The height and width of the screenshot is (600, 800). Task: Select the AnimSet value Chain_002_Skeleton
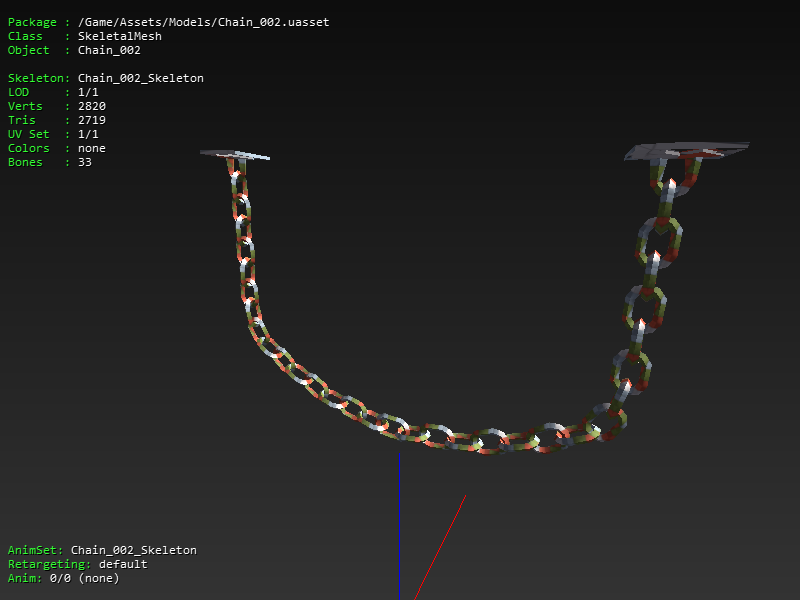tap(134, 550)
